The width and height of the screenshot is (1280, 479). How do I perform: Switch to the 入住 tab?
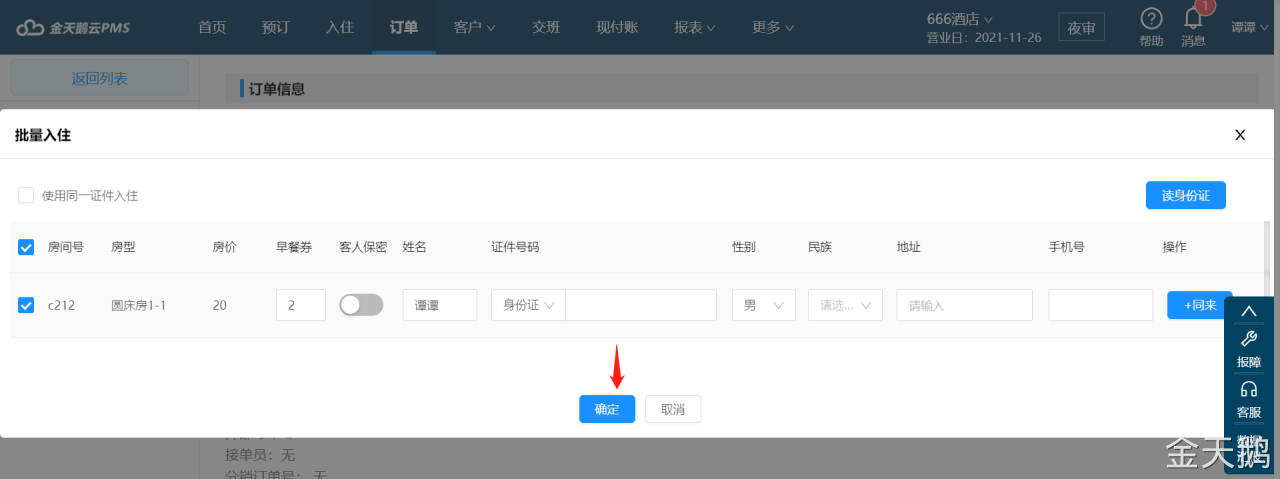click(340, 27)
